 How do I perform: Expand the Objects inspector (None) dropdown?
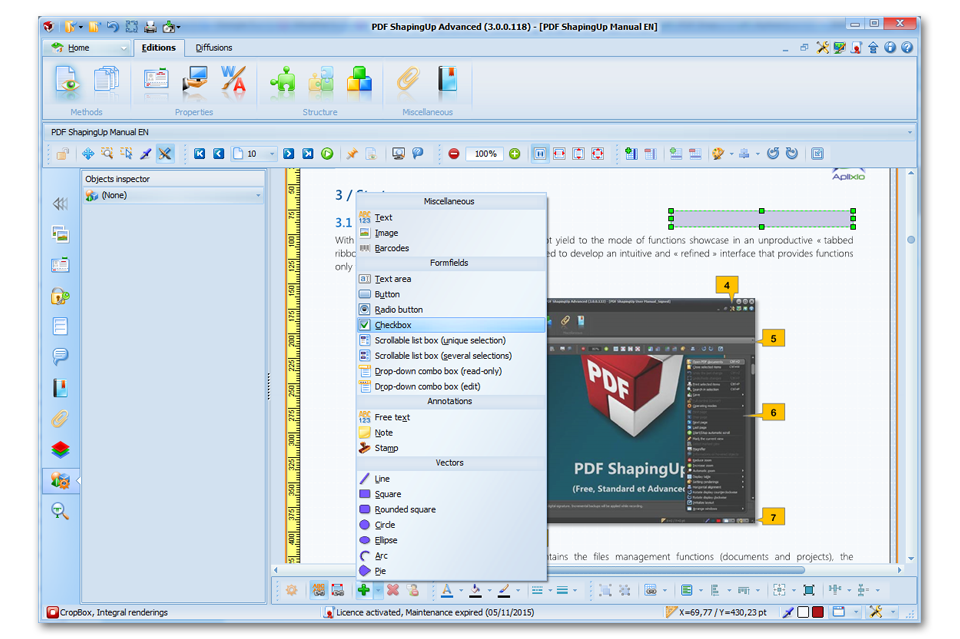click(x=258, y=196)
